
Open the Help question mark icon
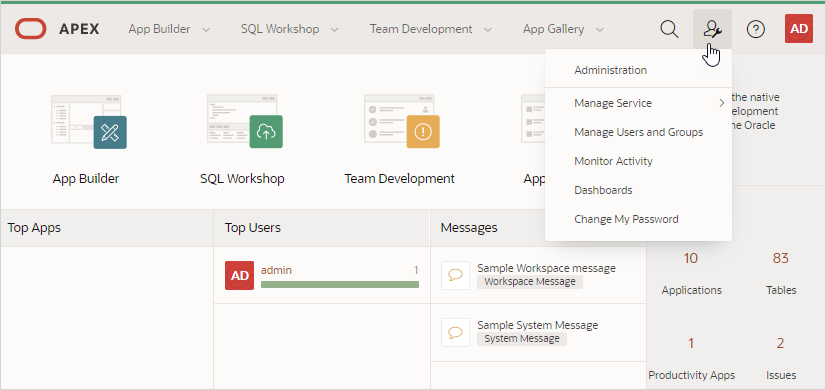tap(756, 29)
